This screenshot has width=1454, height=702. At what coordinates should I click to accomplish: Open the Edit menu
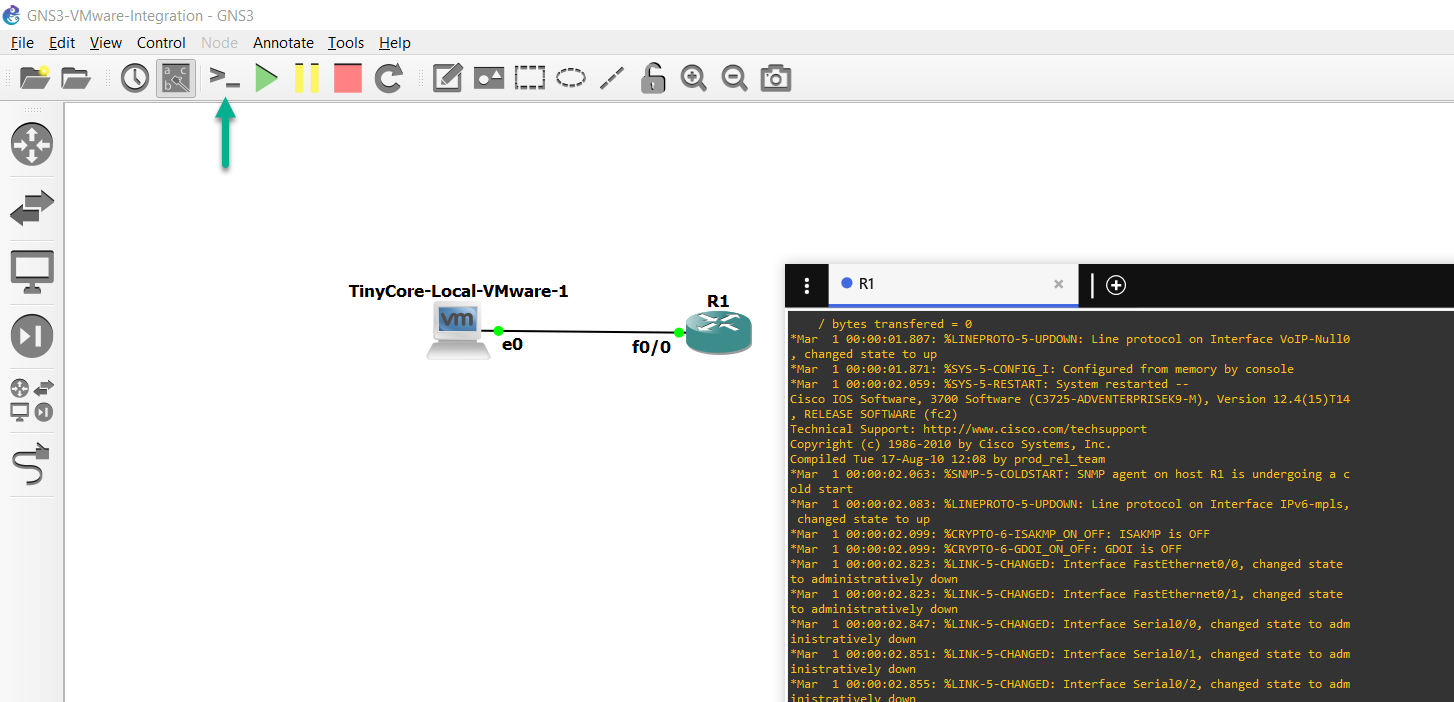62,42
